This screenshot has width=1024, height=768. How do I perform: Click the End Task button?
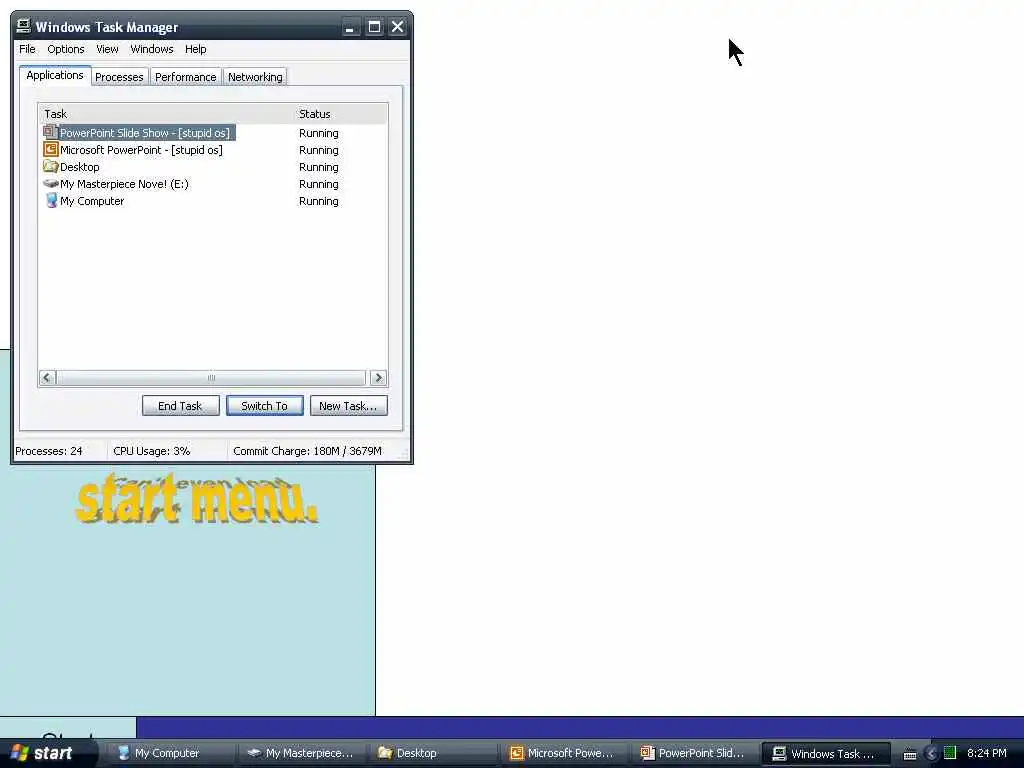click(180, 406)
